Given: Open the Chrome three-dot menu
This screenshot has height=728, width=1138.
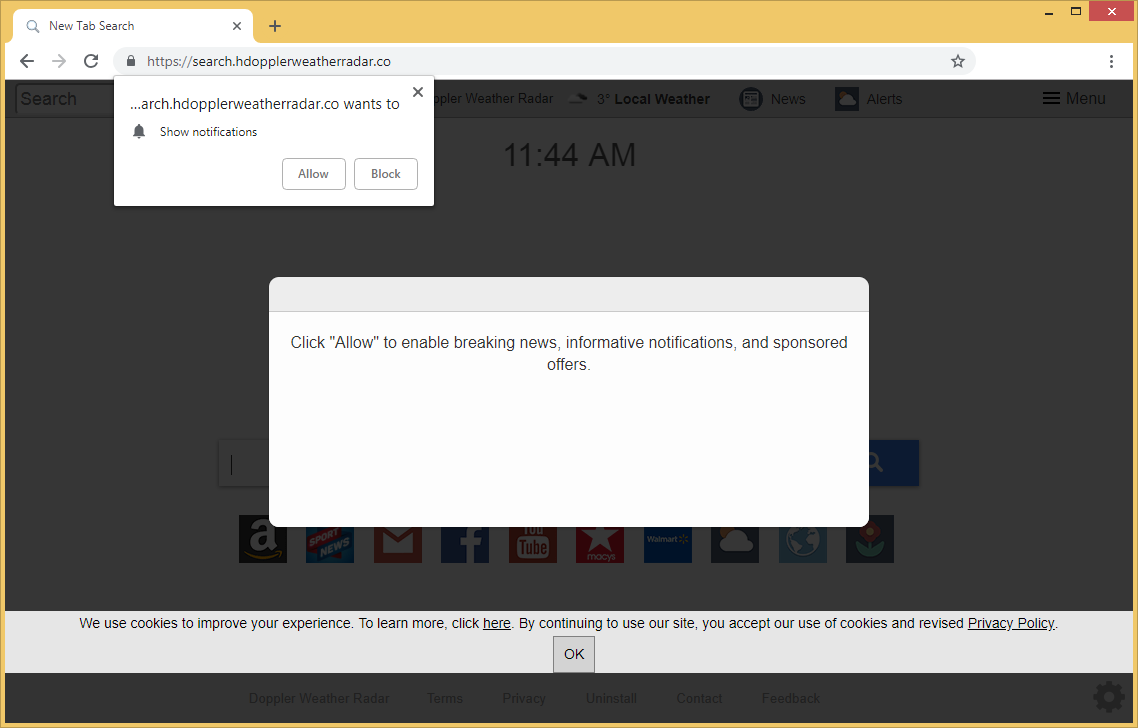Looking at the screenshot, I should click(1111, 61).
